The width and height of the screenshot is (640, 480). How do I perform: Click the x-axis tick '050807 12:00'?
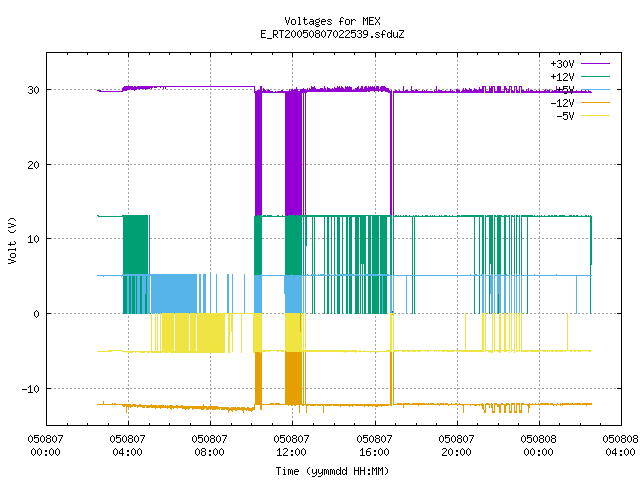[291, 446]
